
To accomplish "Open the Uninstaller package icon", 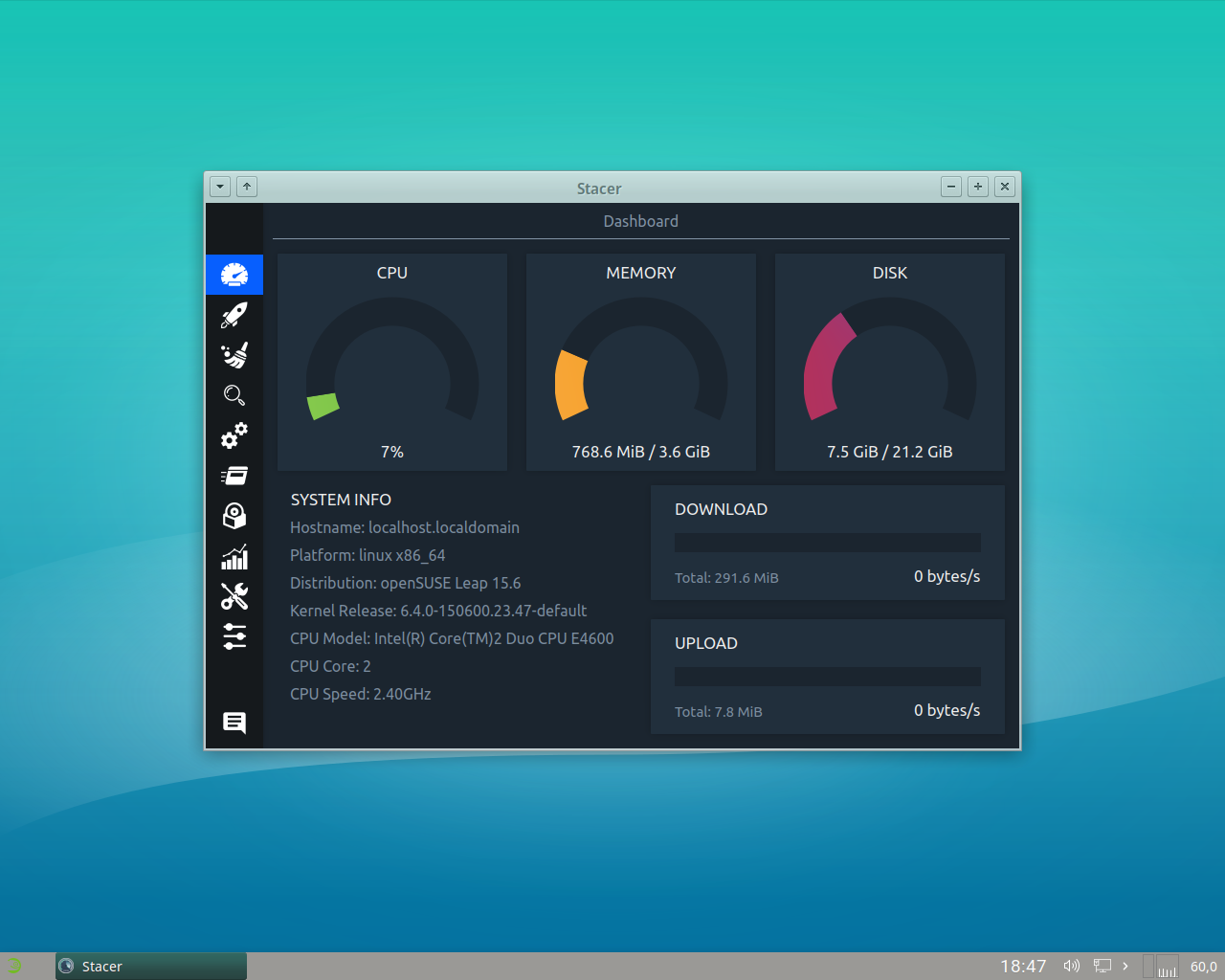I will 234,516.
